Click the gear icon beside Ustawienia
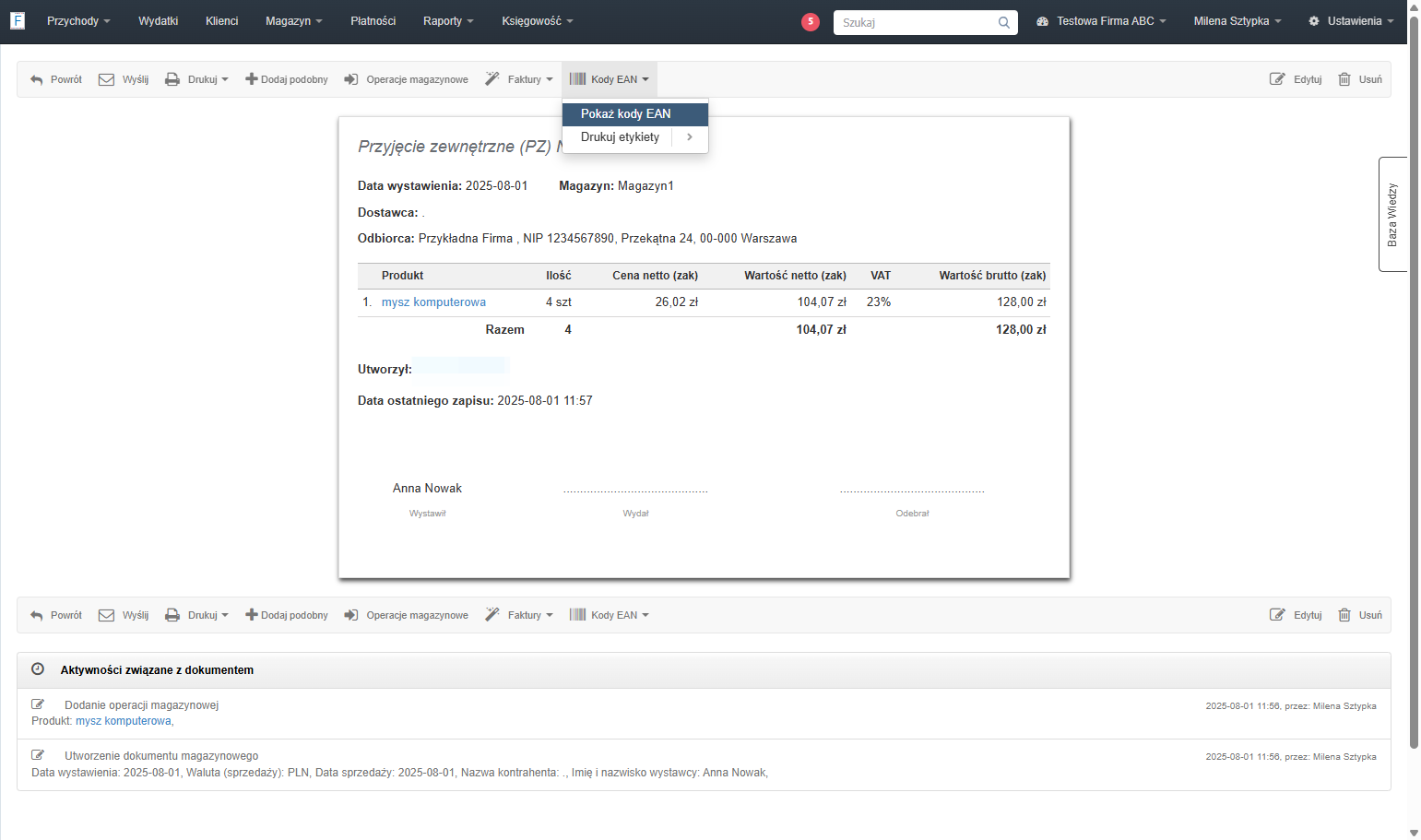 pyautogui.click(x=1314, y=21)
